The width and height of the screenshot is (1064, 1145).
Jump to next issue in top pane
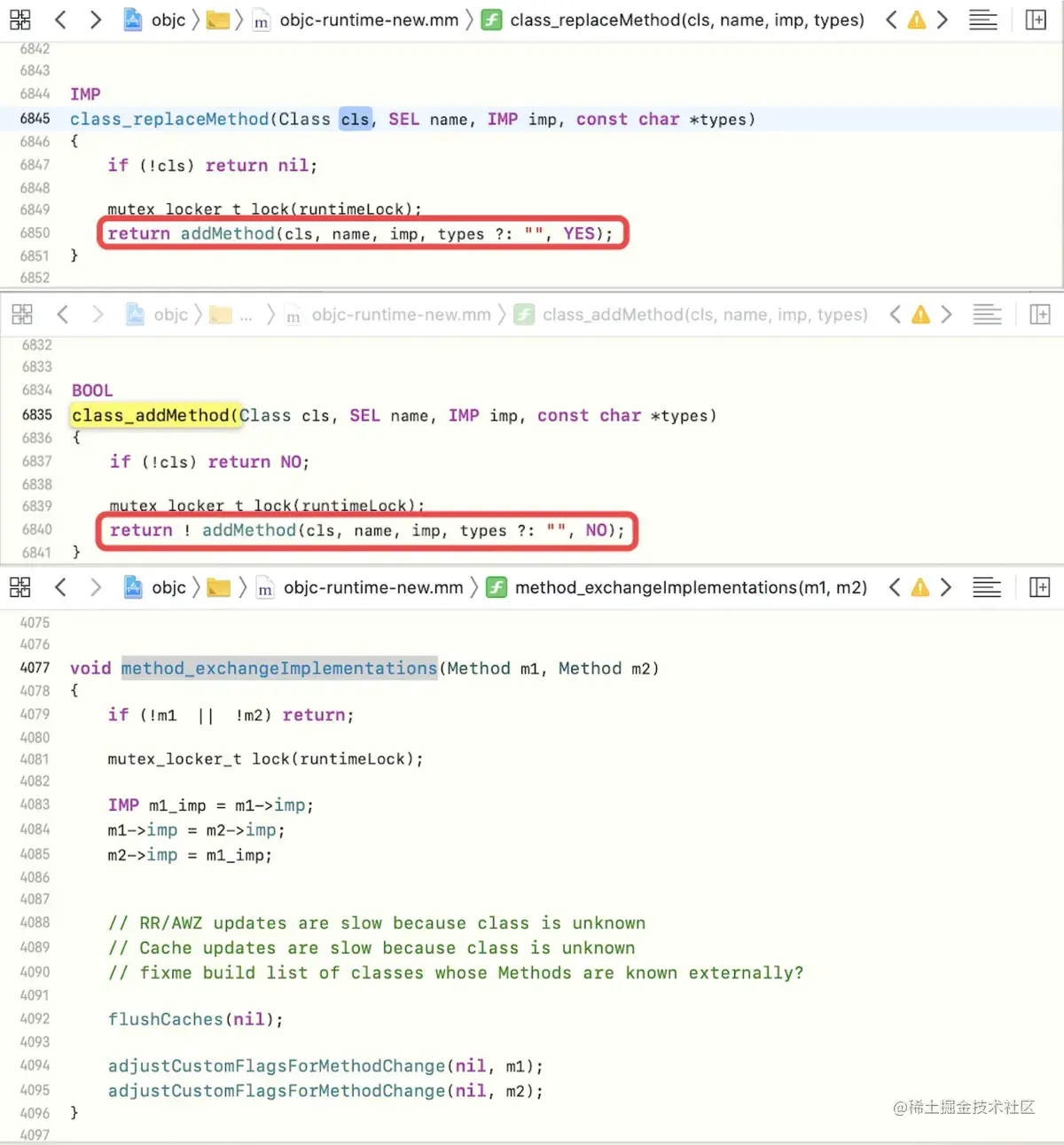pos(943,20)
